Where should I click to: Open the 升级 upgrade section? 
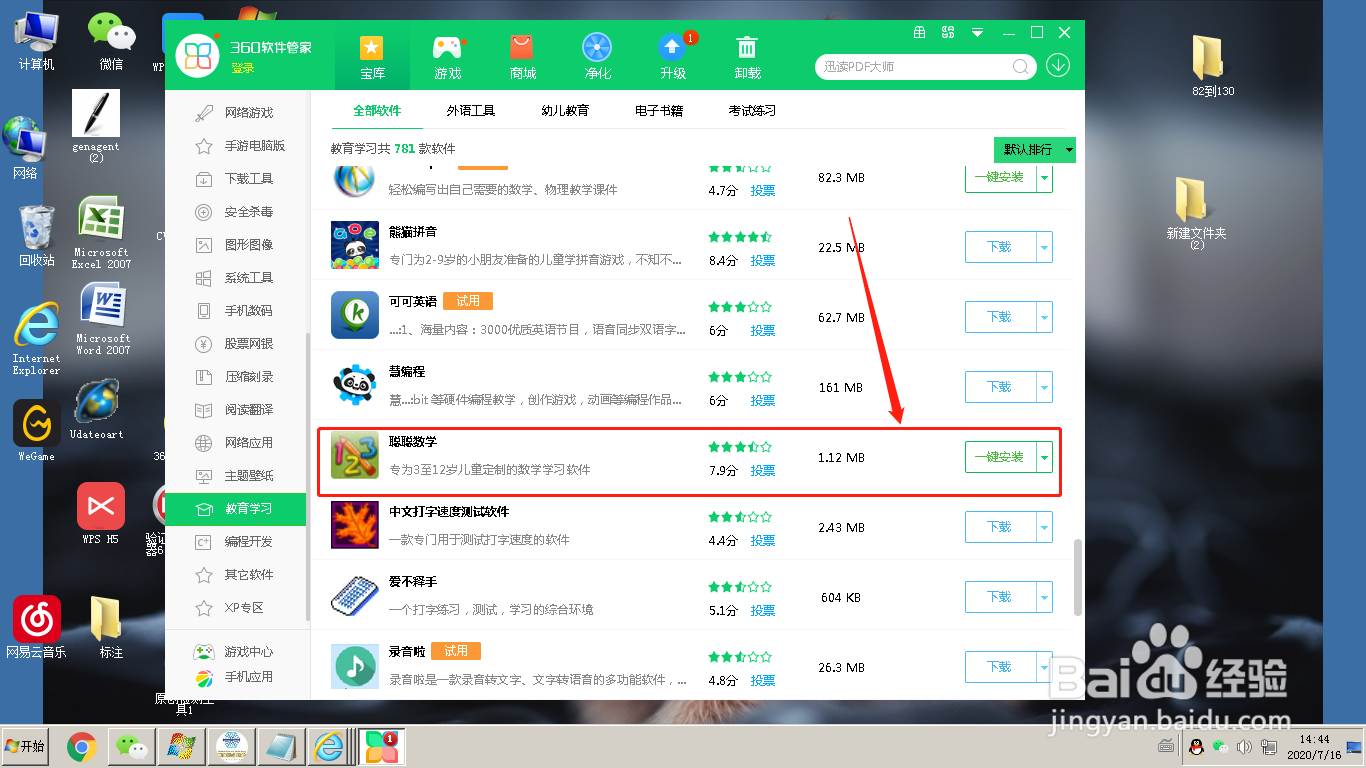point(672,58)
